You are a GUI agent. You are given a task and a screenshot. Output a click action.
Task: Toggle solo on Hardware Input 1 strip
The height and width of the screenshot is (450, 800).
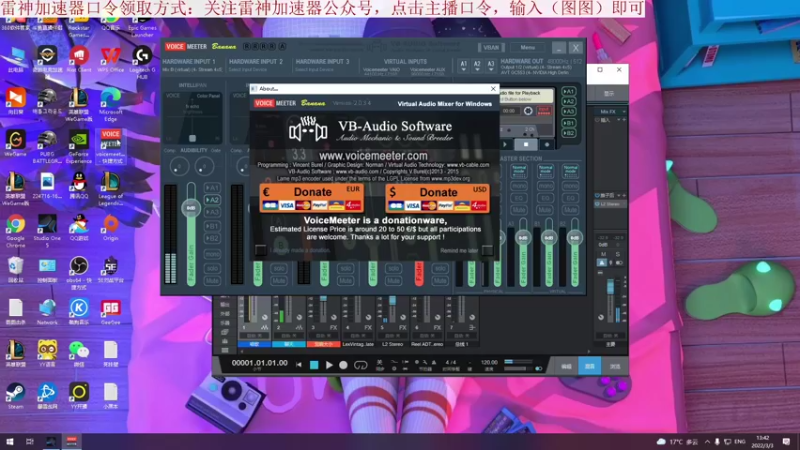(212, 268)
